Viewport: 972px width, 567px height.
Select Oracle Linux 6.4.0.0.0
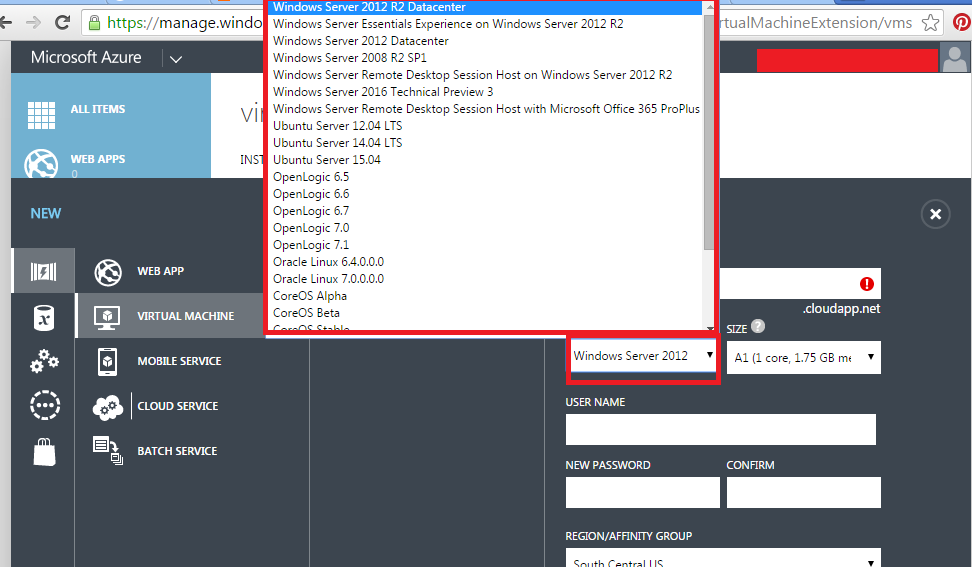point(487,262)
